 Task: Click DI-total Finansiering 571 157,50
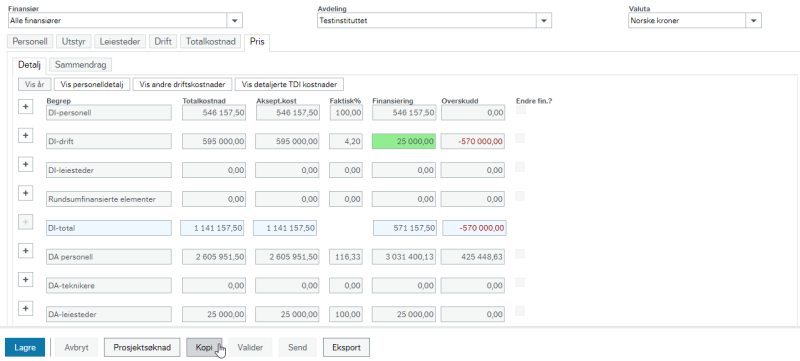pyautogui.click(x=405, y=228)
